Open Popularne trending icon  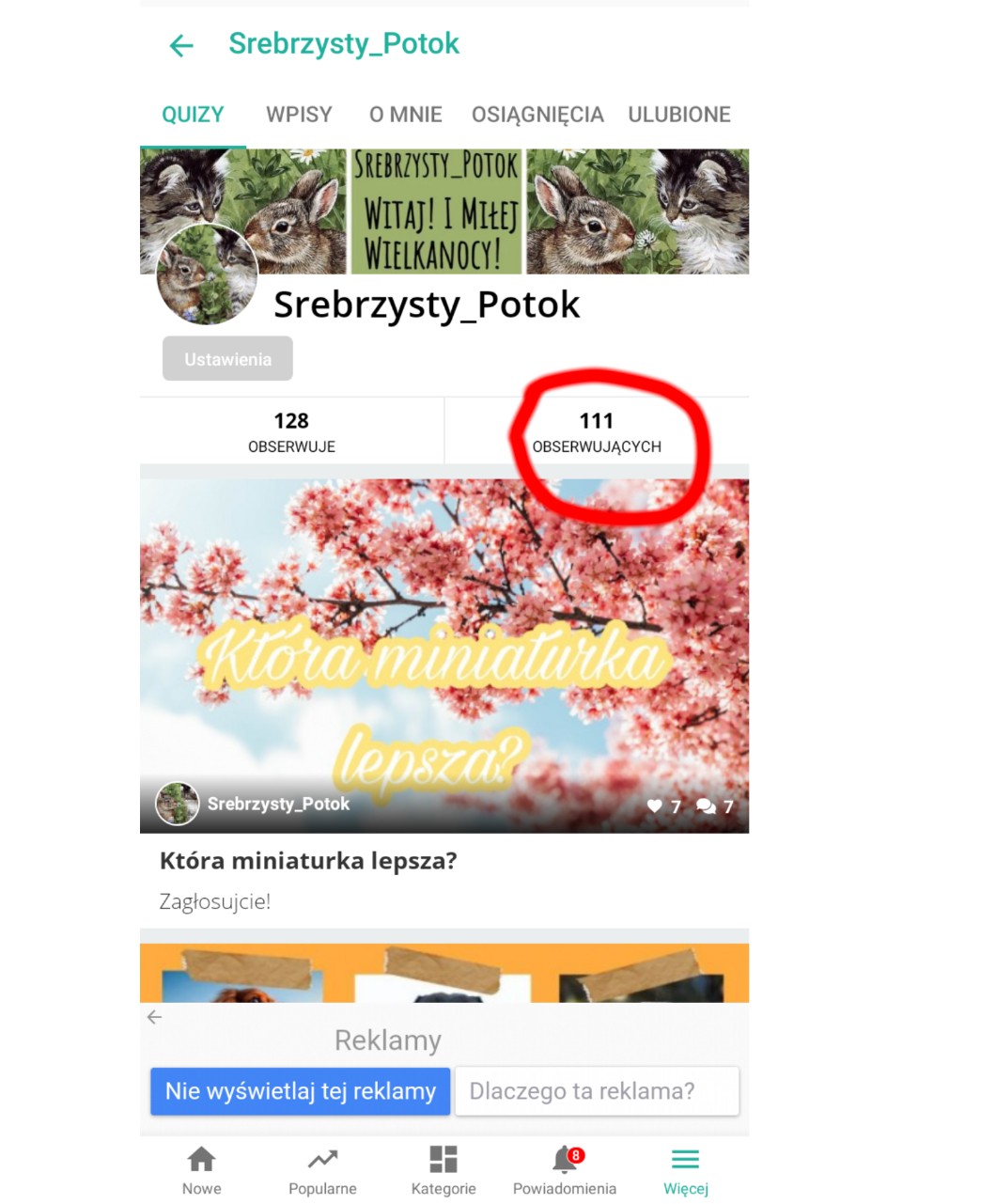[x=322, y=1159]
